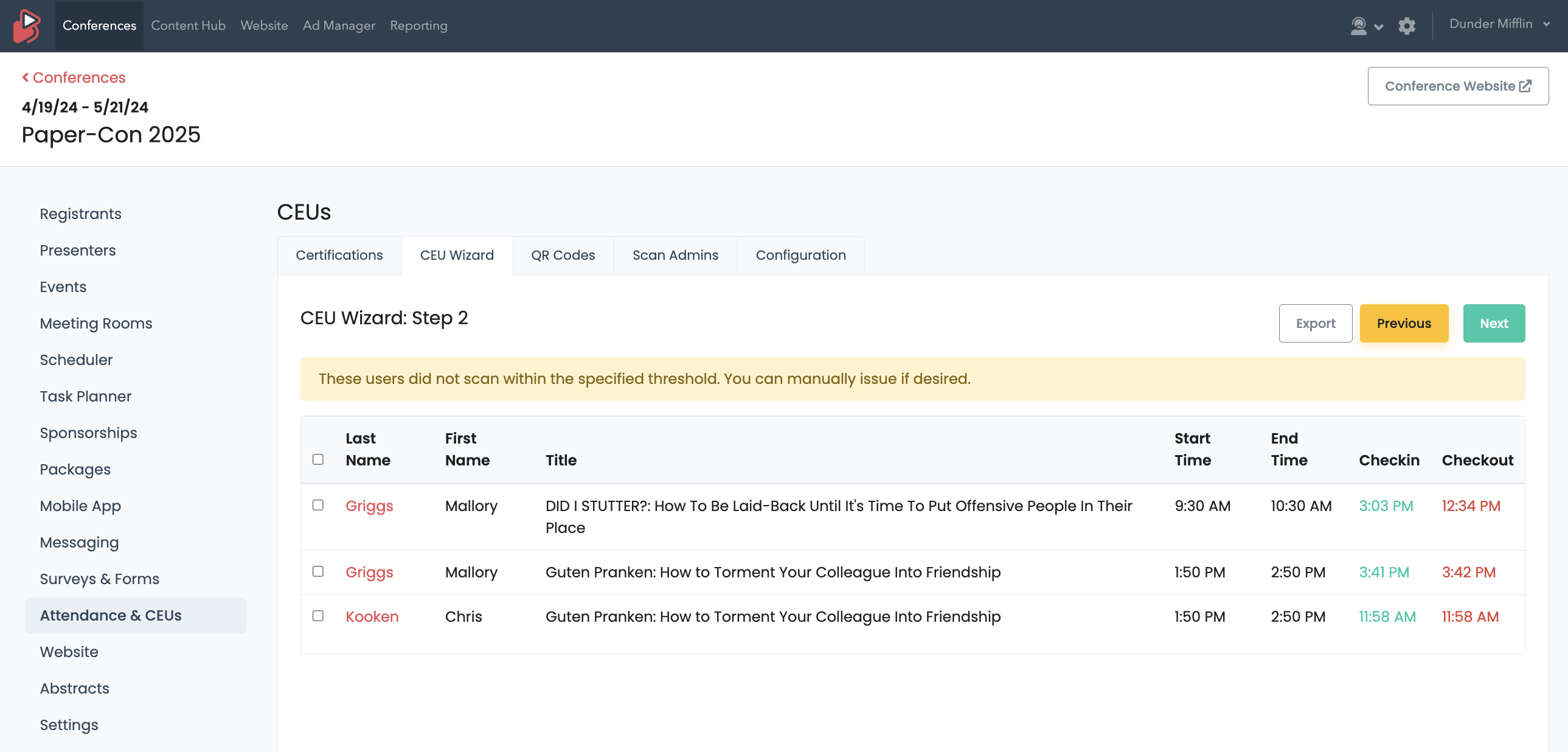Open the top navigation Website menu
The width and height of the screenshot is (1568, 752).
pyautogui.click(x=263, y=26)
